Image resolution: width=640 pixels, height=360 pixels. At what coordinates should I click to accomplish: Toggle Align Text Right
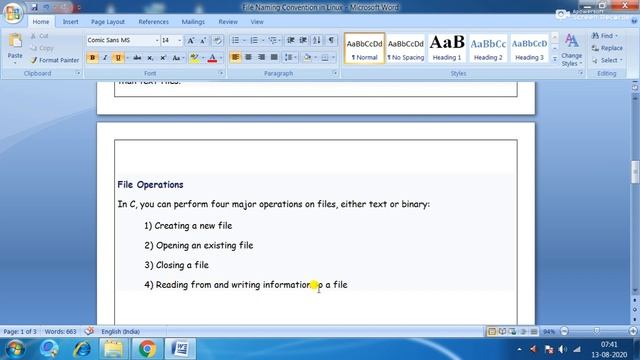coord(261,58)
